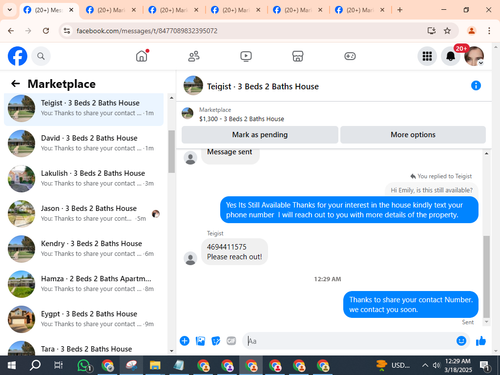This screenshot has width=500, height=375.
Task: Click the More options button
Action: tap(413, 135)
